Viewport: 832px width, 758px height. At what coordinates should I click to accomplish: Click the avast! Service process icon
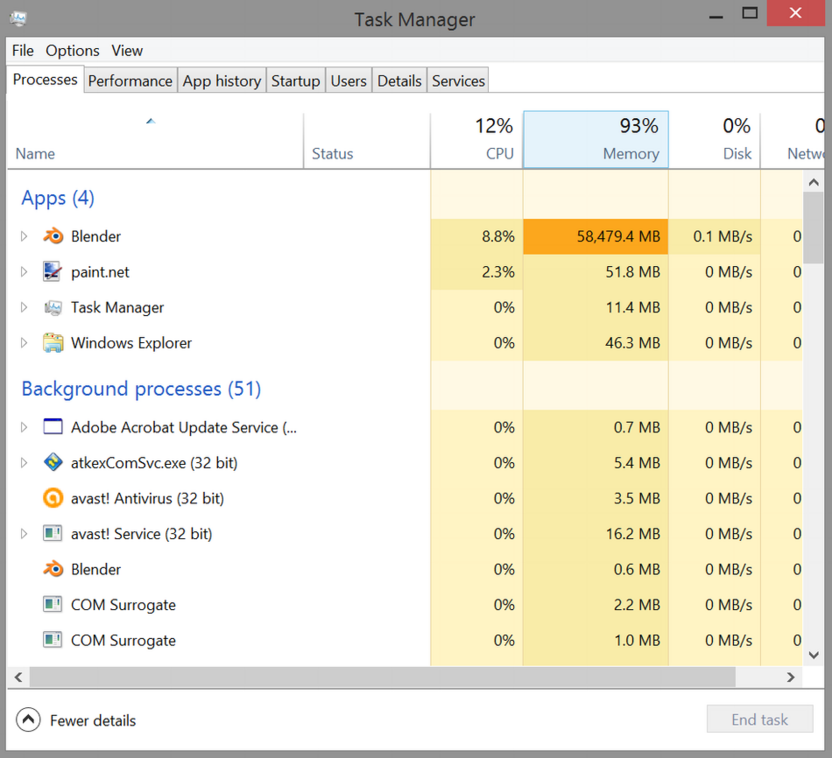click(53, 534)
